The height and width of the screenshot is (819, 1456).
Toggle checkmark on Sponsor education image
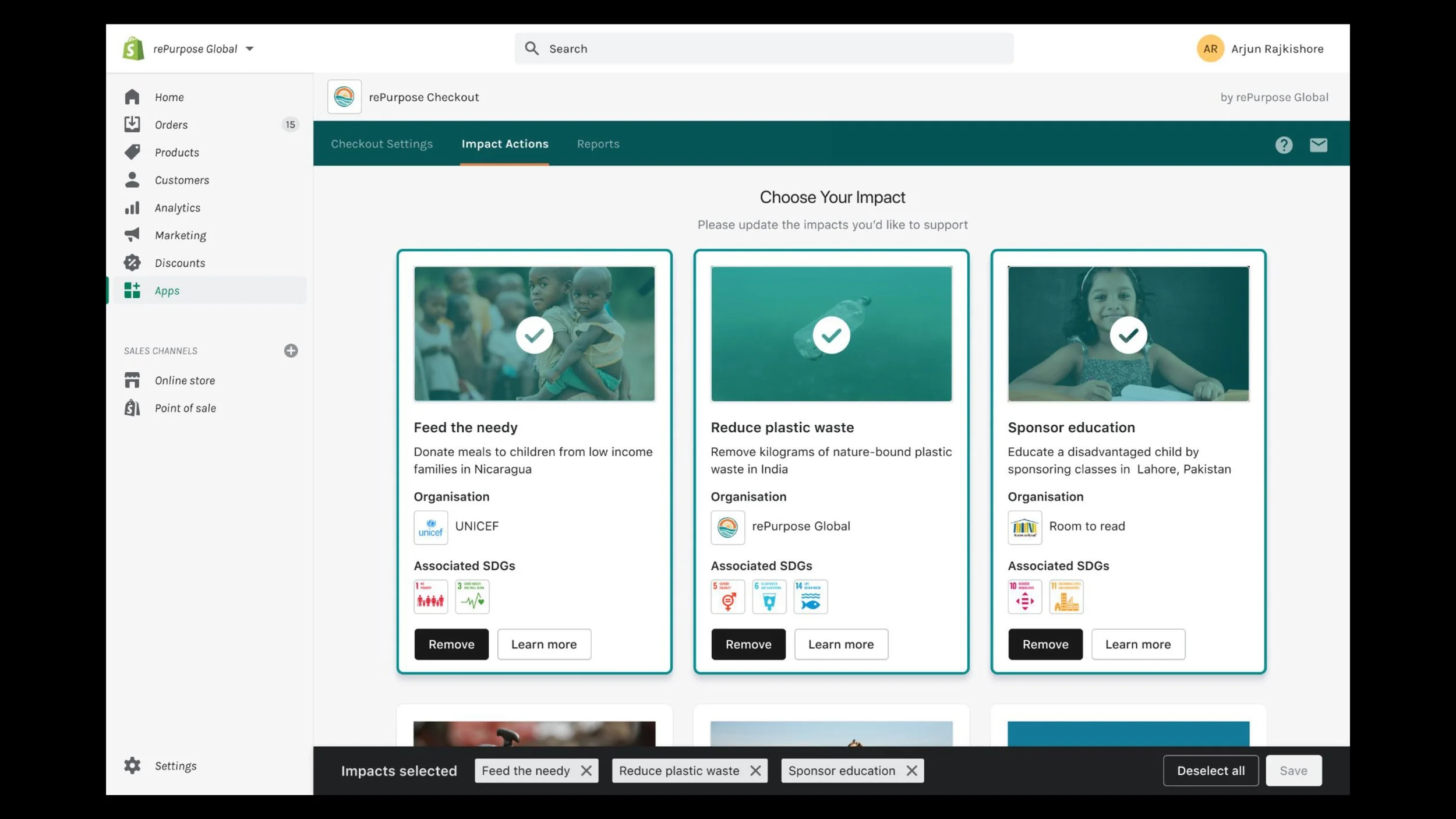point(1128,335)
